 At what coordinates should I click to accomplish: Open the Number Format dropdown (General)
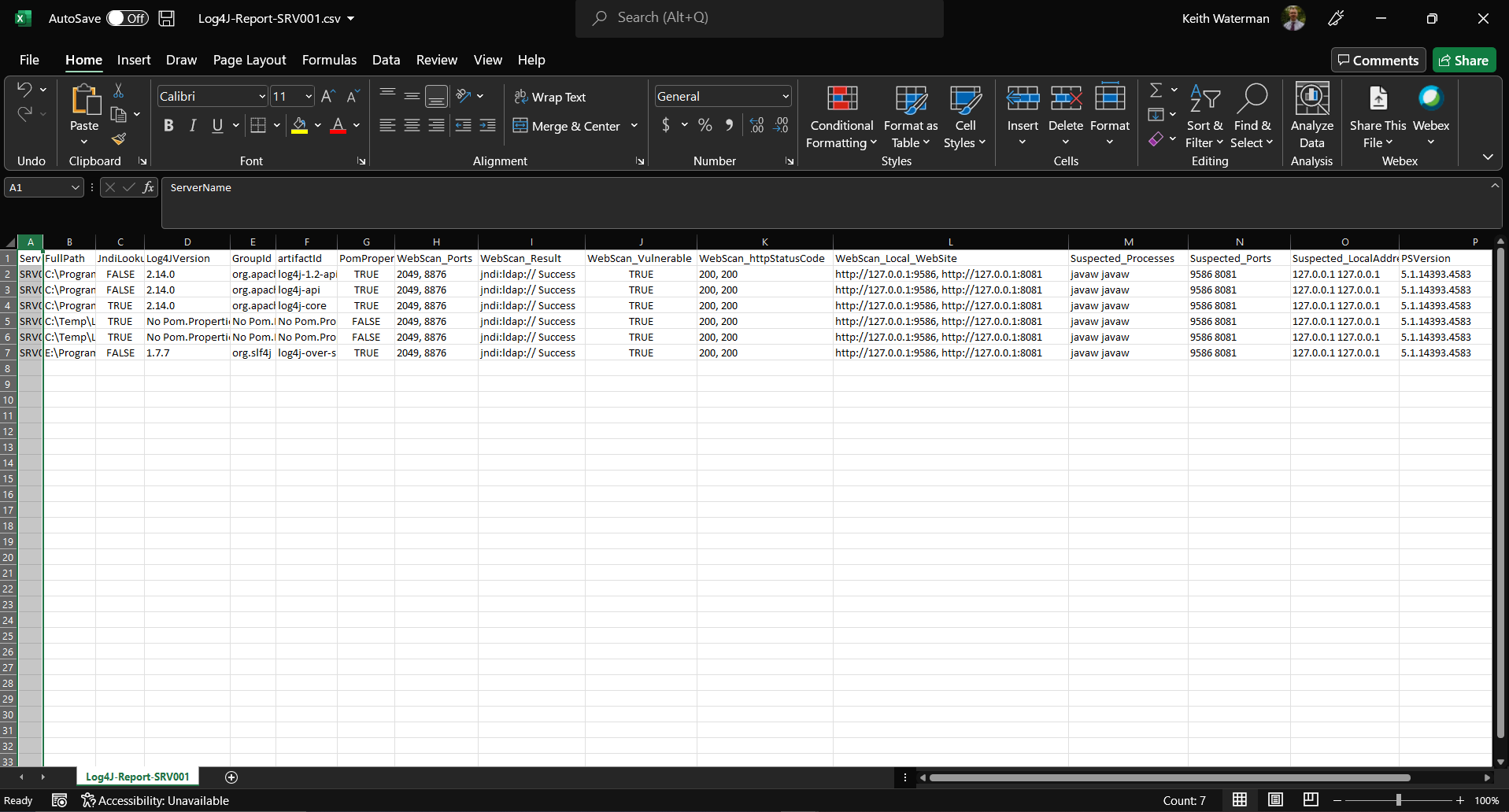pos(786,96)
